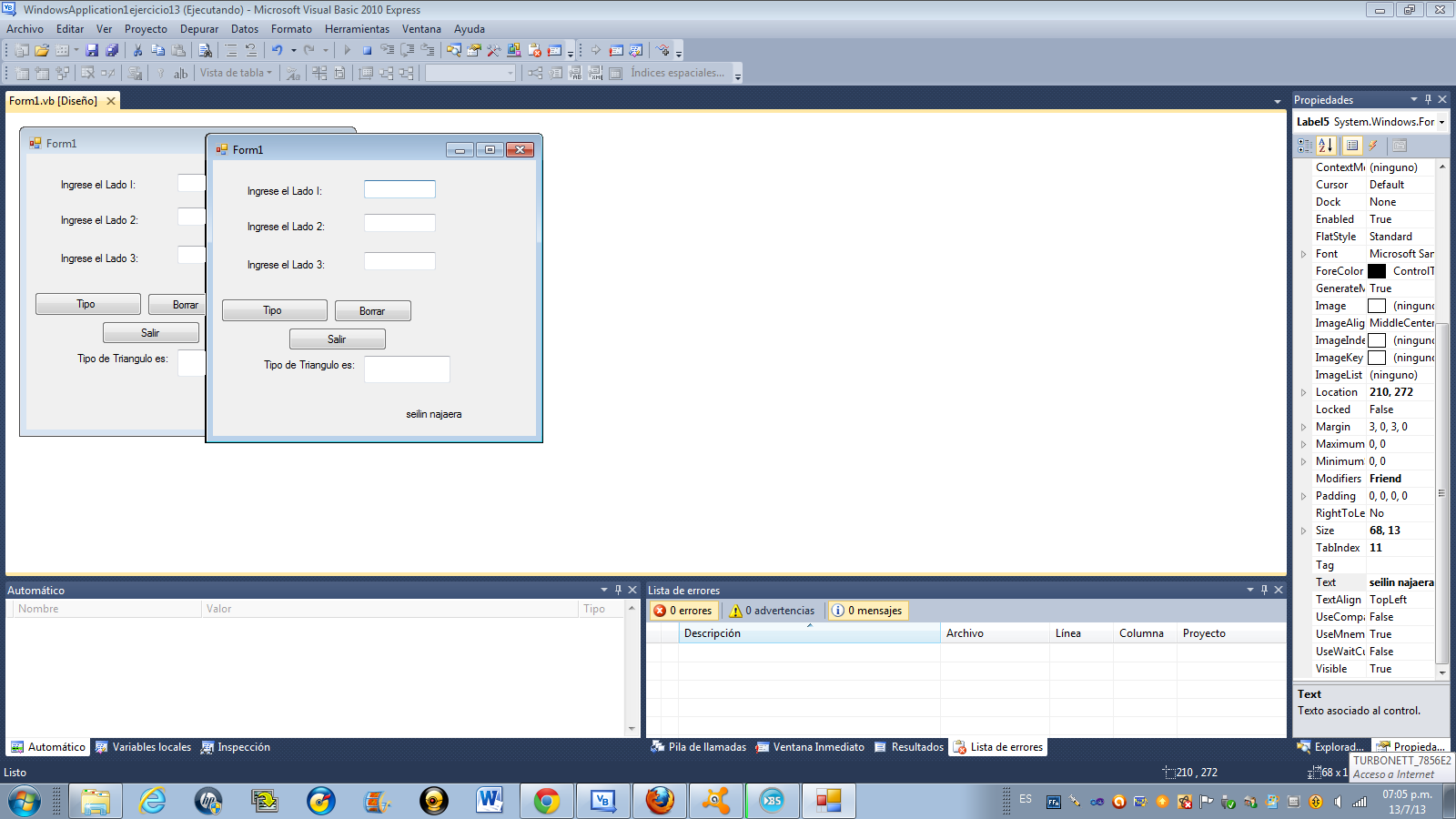Switch to Events view via lightning bolt icon
Viewport: 1456px width, 819px height.
click(1374, 145)
